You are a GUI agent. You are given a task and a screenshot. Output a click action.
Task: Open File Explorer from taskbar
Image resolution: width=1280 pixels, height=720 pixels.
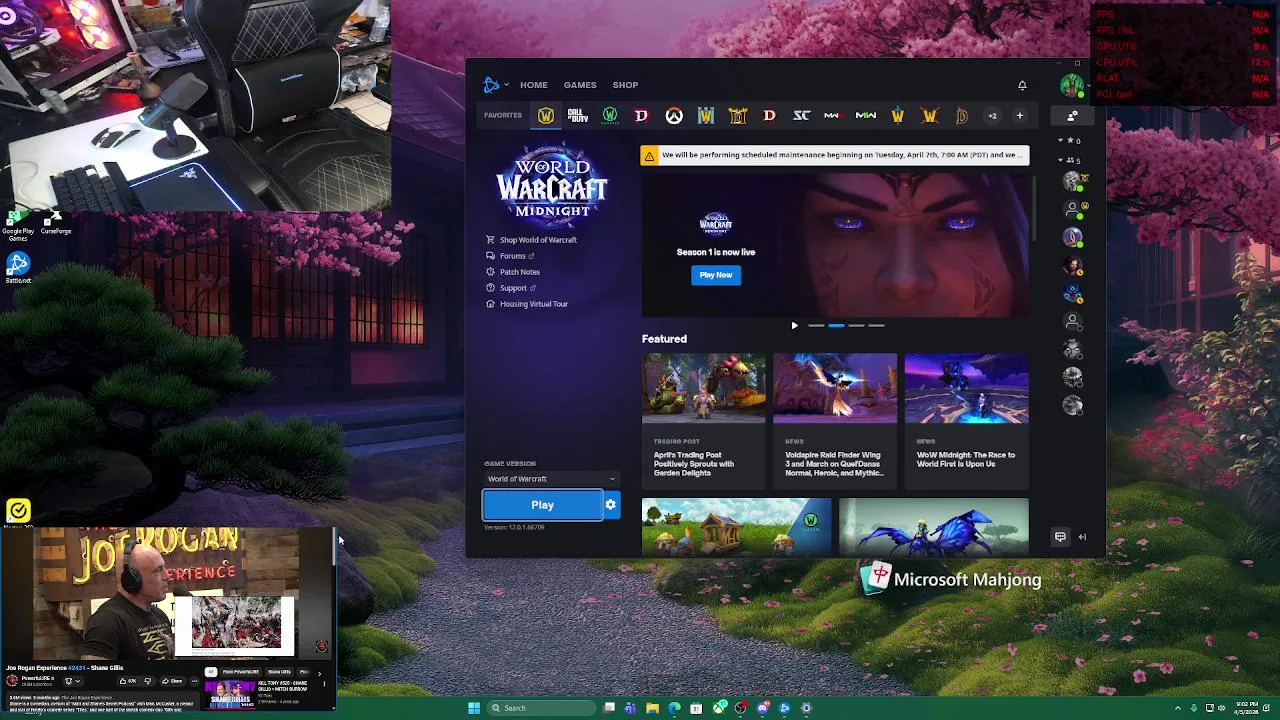pos(652,708)
